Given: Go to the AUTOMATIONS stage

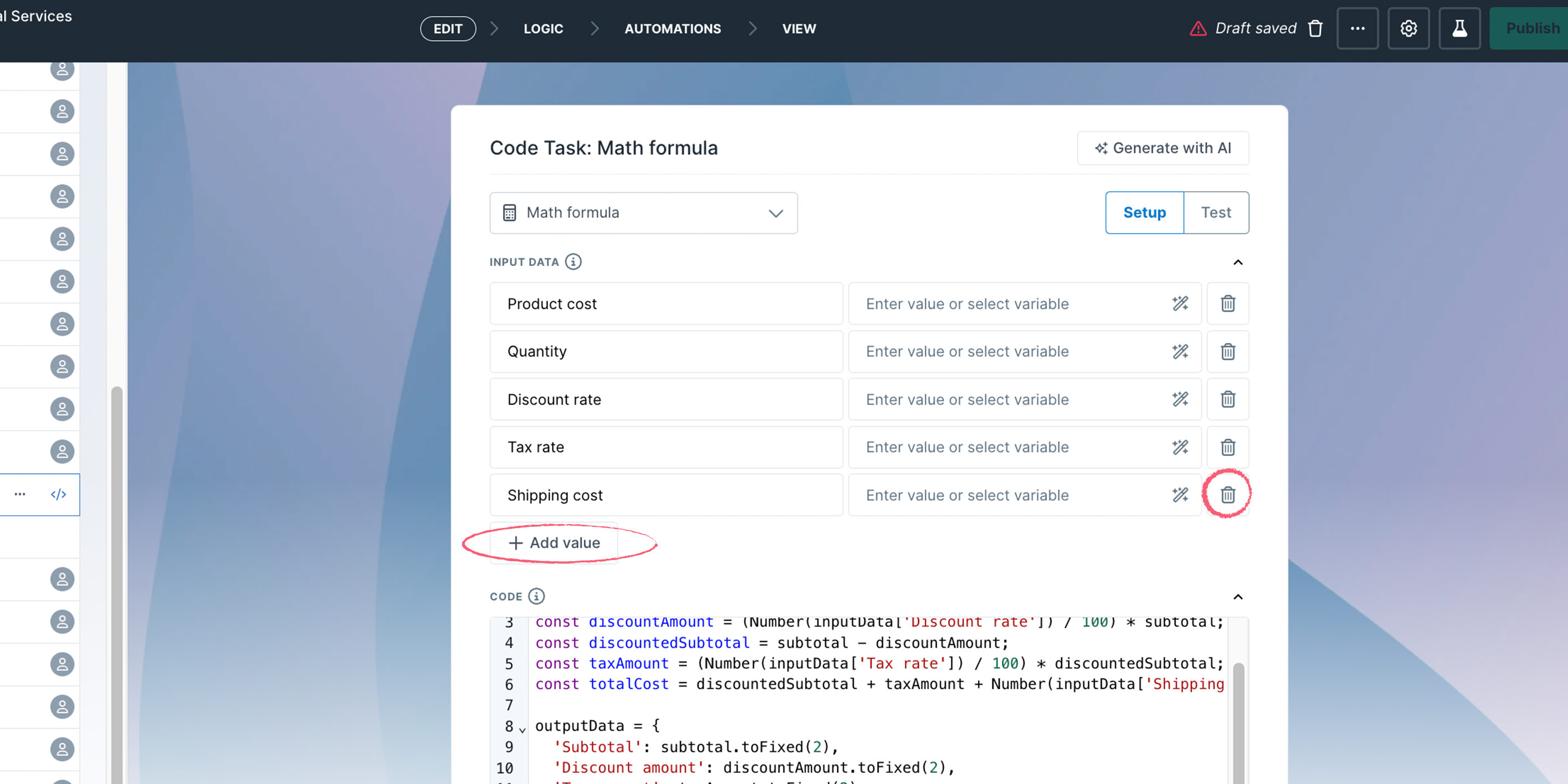Looking at the screenshot, I should click(x=673, y=29).
